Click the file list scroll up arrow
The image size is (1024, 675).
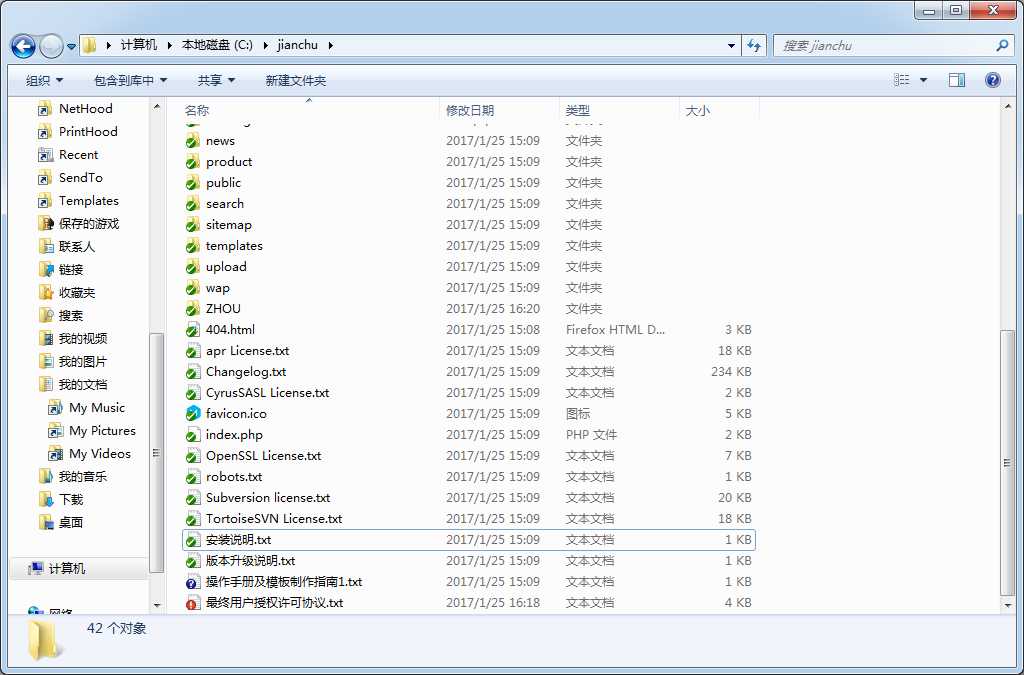[x=1006, y=106]
